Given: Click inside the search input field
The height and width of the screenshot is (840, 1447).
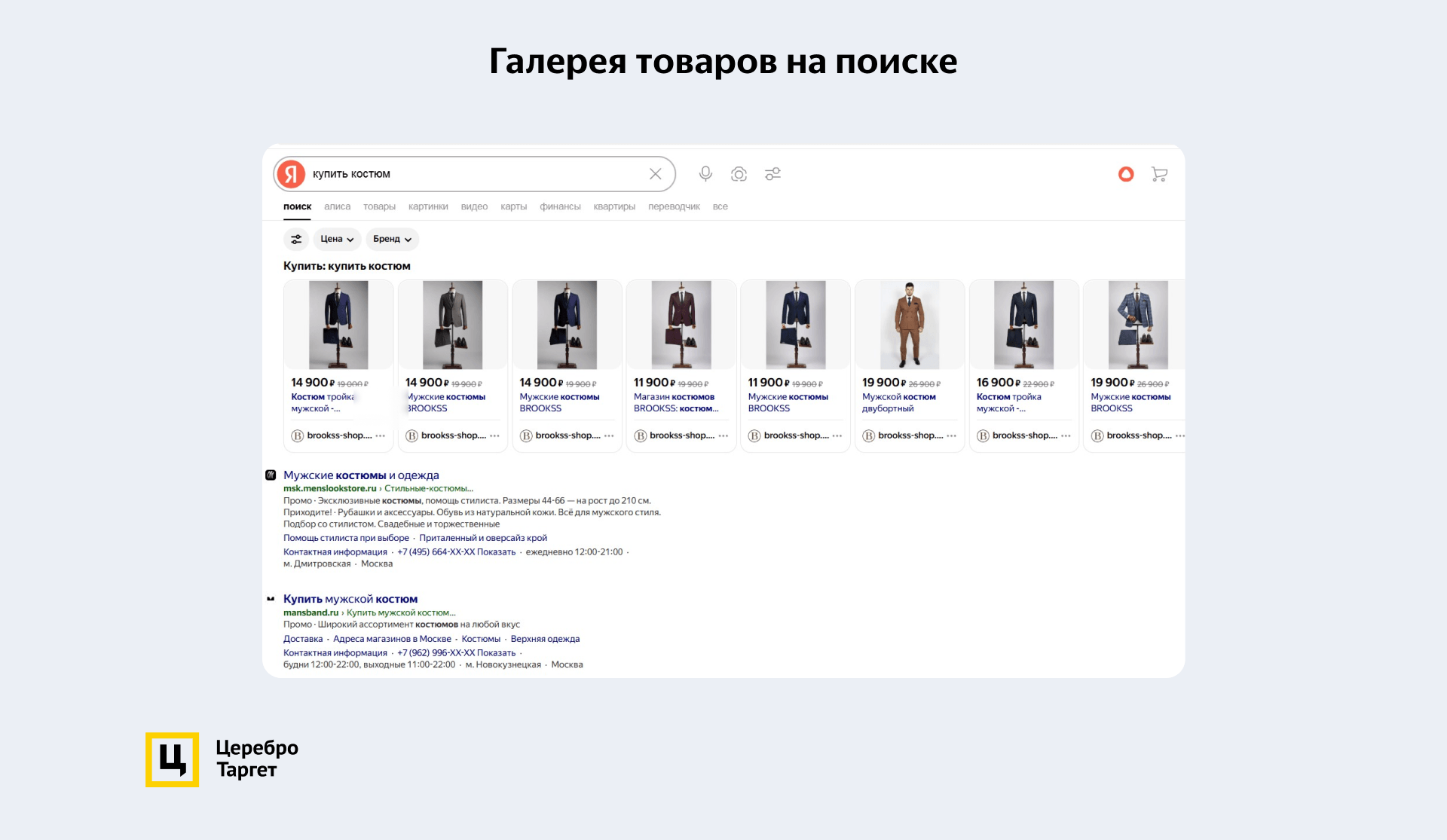Looking at the screenshot, I should (x=475, y=174).
